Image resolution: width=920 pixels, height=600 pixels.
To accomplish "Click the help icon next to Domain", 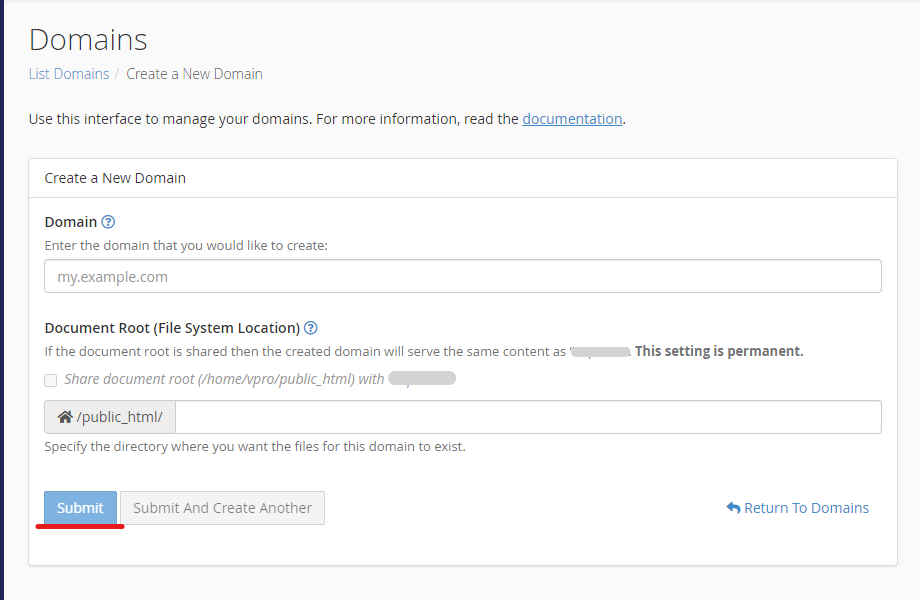I will point(109,222).
